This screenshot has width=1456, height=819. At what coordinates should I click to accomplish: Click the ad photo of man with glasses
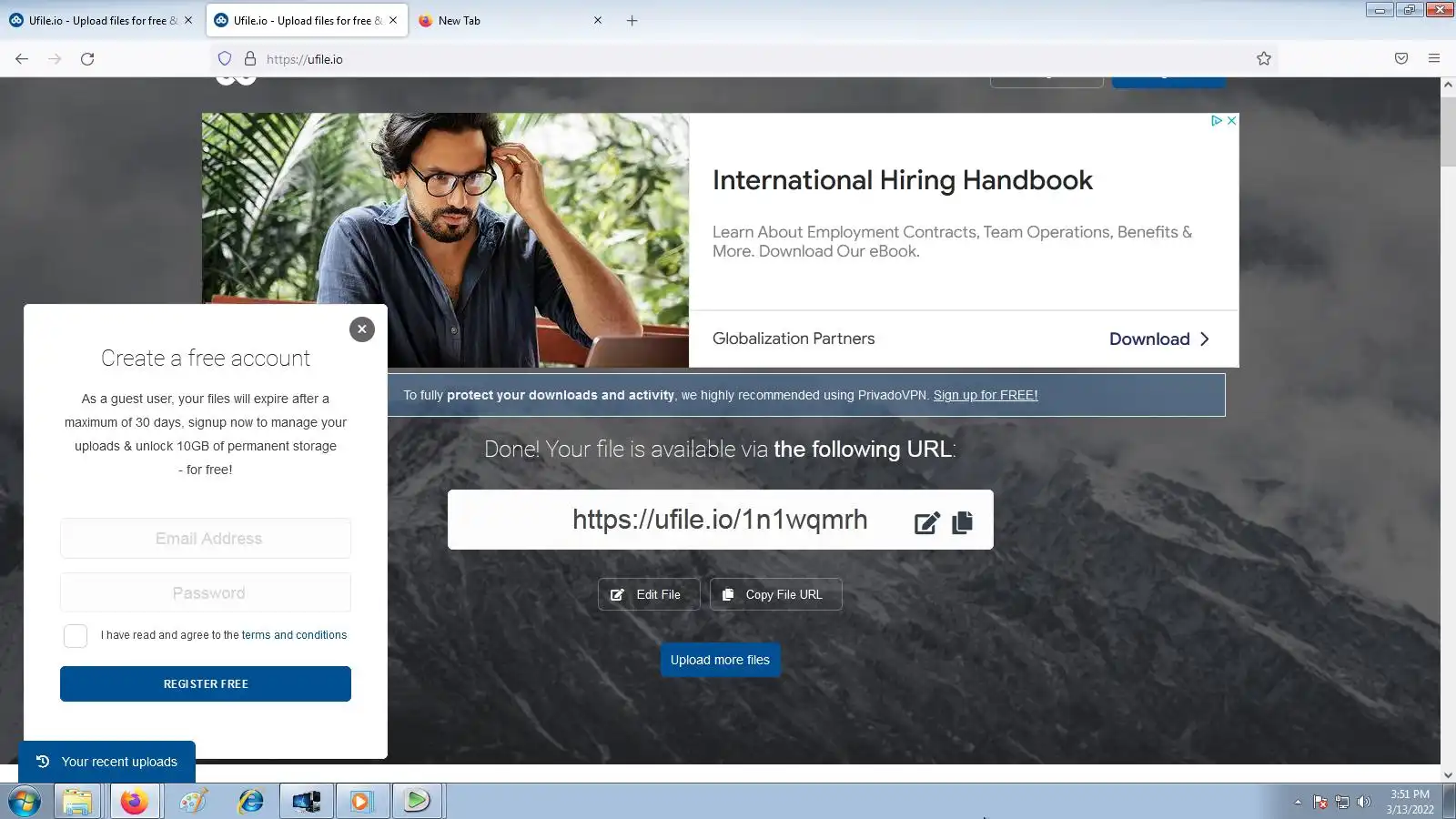(446, 240)
